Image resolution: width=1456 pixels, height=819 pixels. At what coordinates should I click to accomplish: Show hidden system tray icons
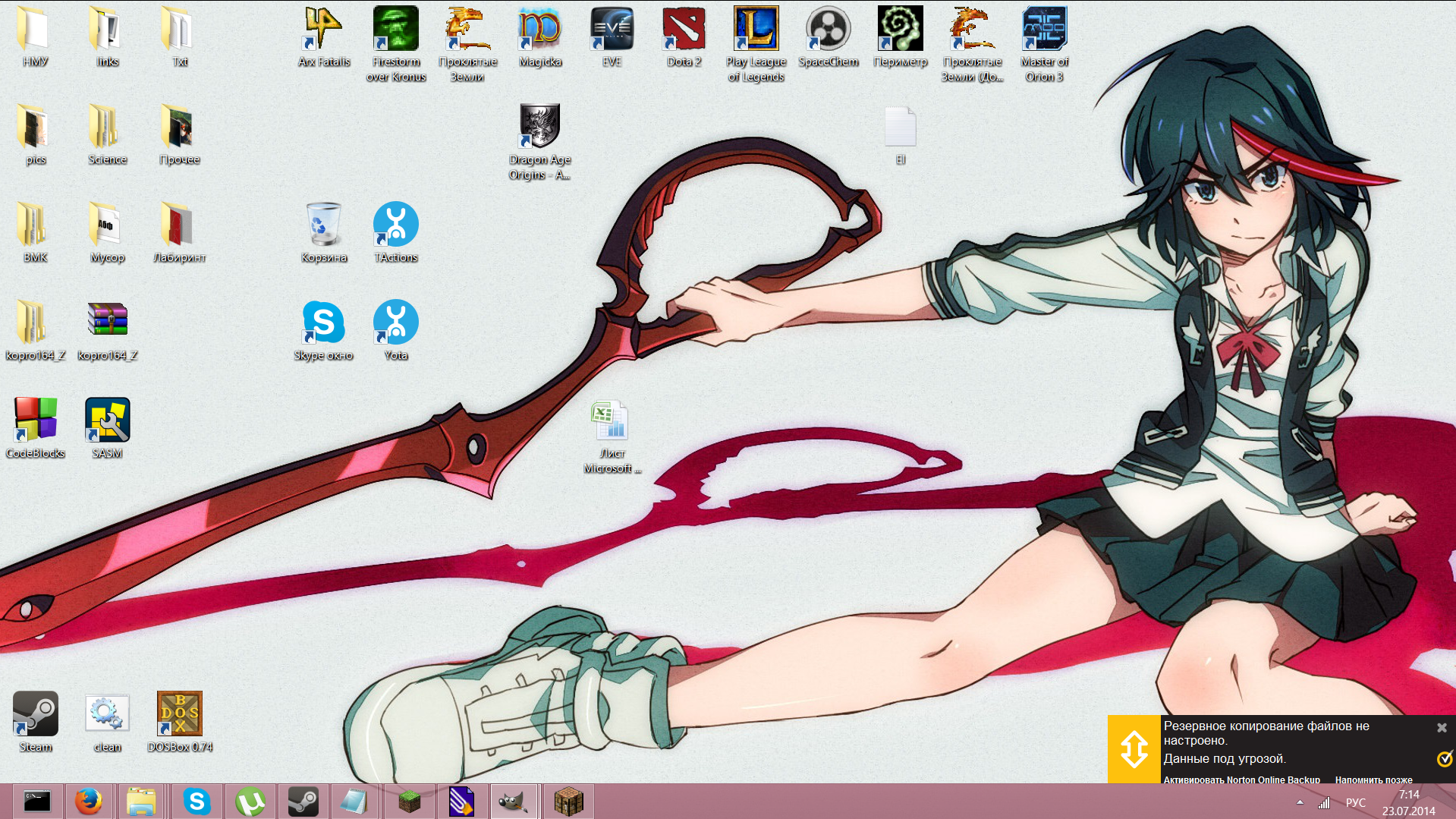pos(1300,802)
